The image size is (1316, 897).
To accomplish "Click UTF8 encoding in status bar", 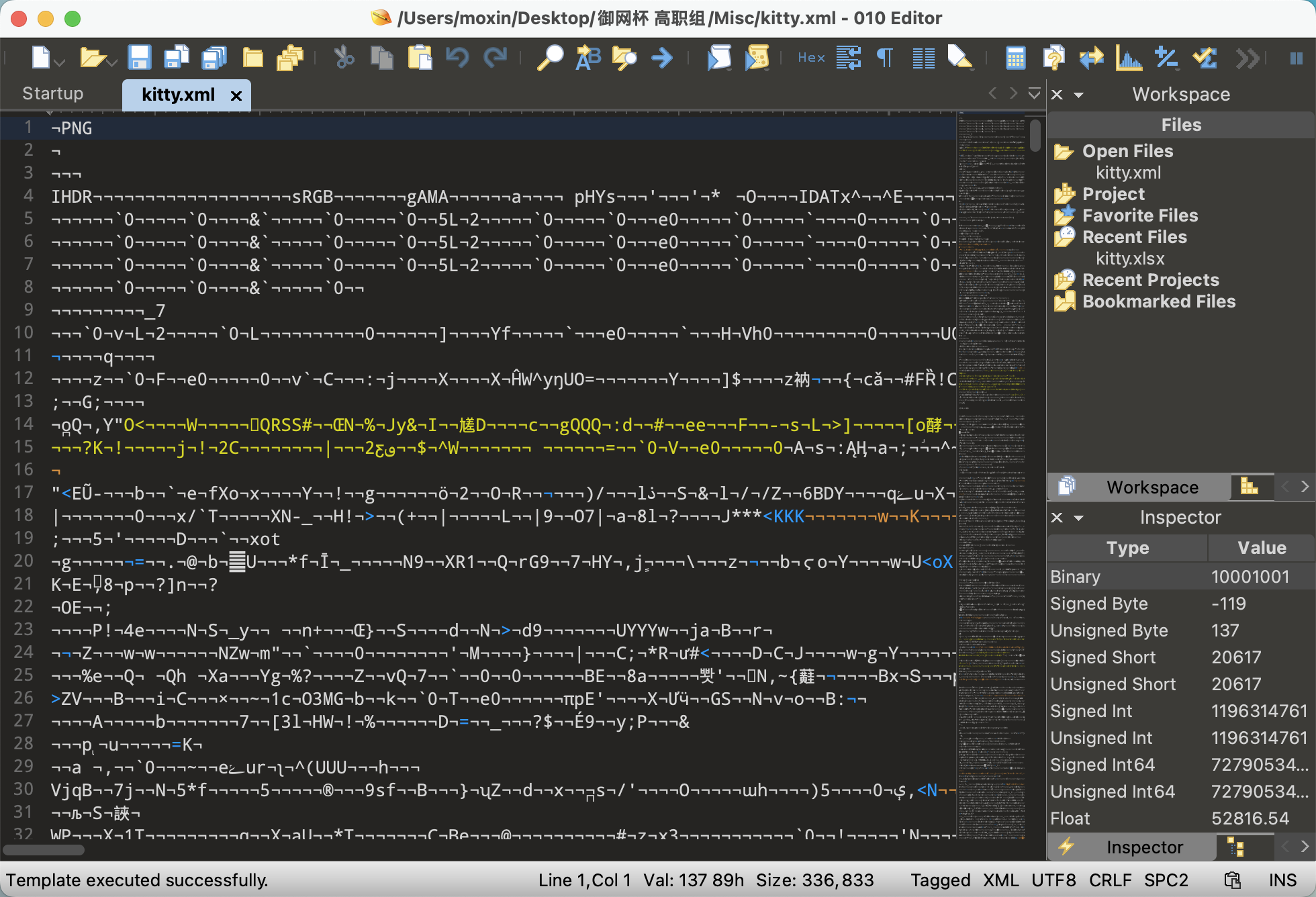I will pyautogui.click(x=1053, y=880).
